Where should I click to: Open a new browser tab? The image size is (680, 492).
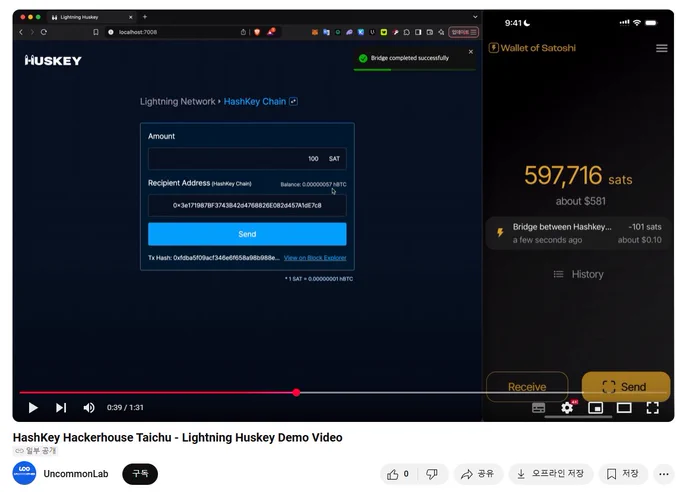(x=145, y=17)
